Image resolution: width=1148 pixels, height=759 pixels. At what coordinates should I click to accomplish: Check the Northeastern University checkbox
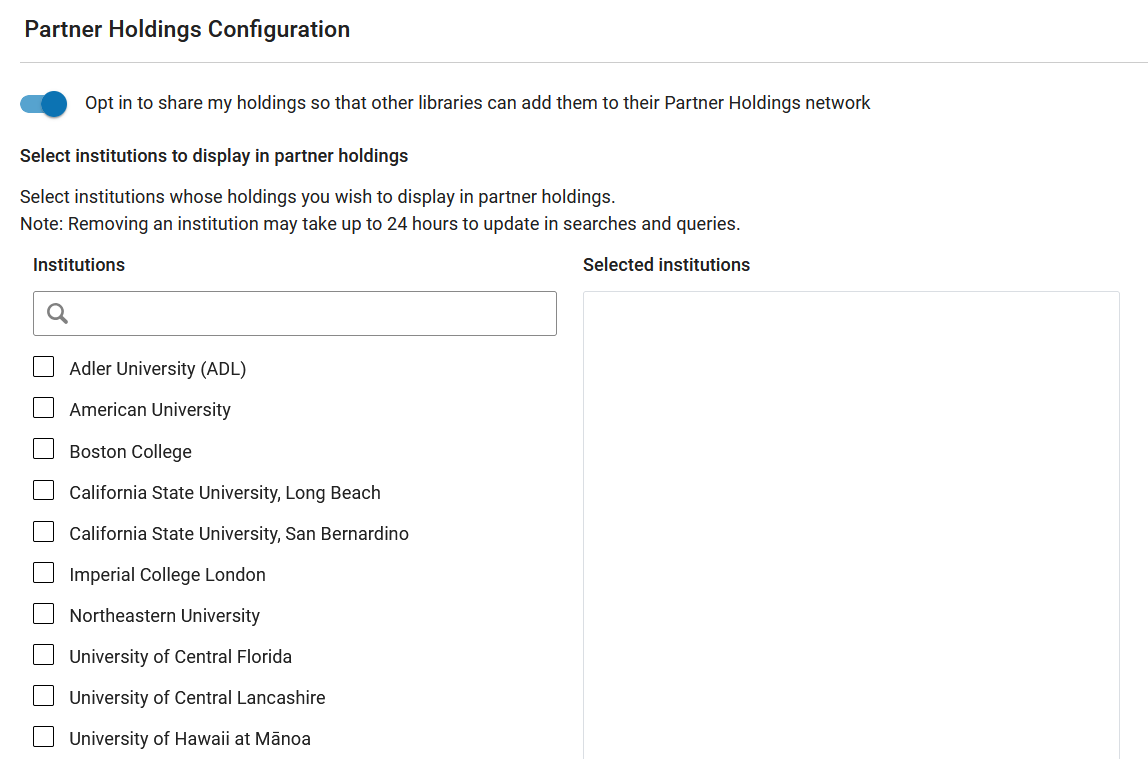(x=44, y=613)
